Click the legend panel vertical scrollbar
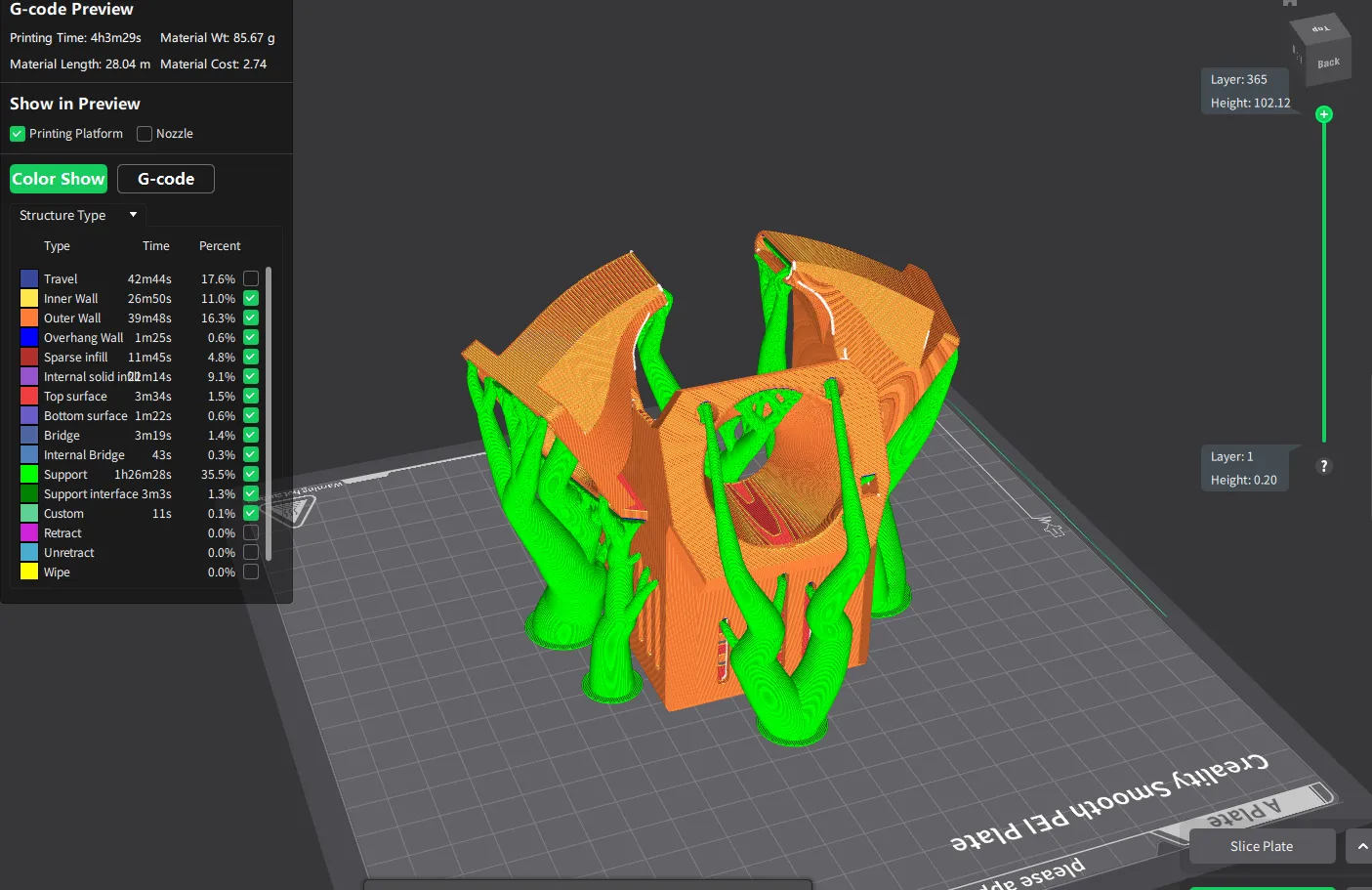The image size is (1372, 890). (x=269, y=413)
